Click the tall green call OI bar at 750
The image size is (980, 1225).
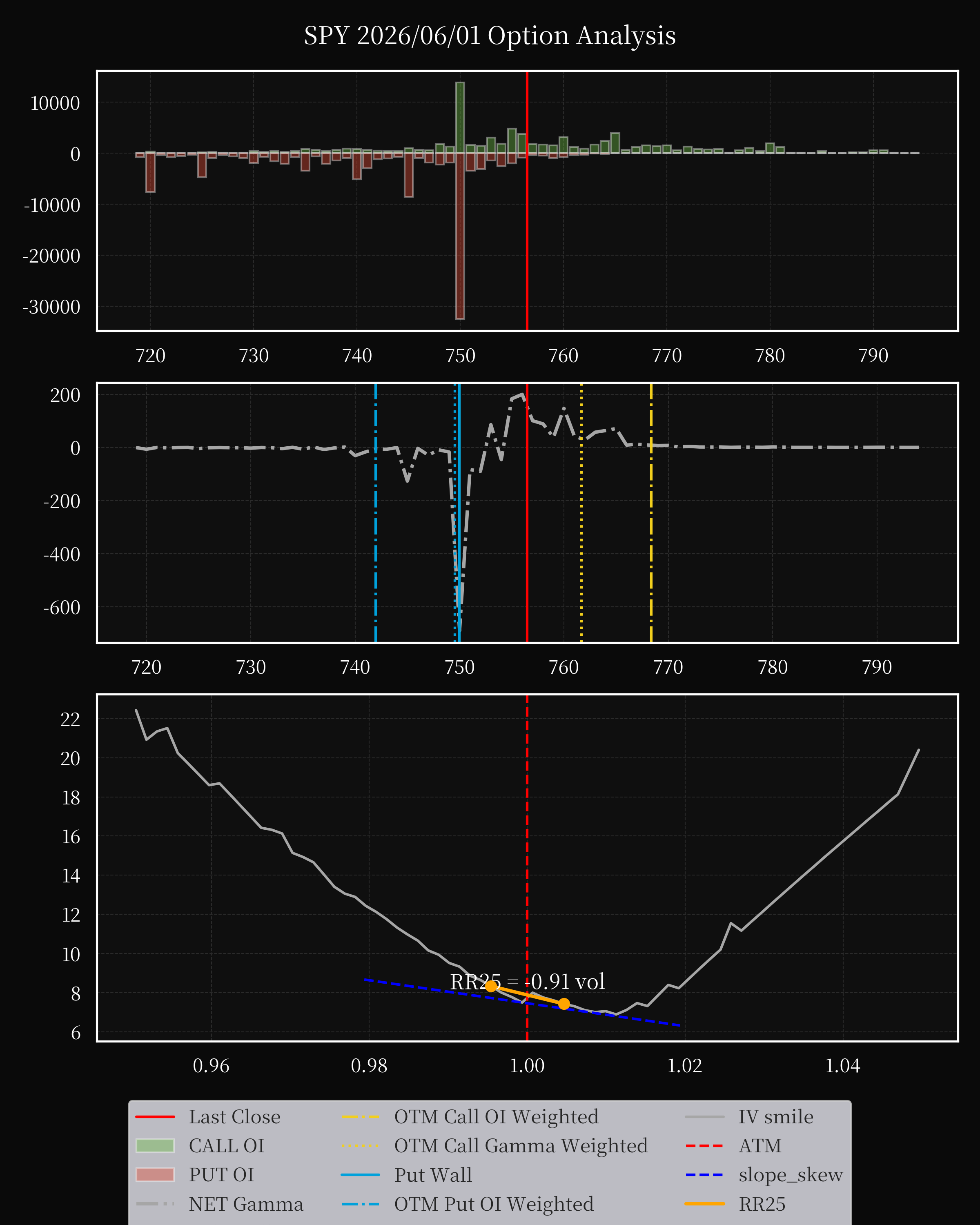click(x=460, y=118)
